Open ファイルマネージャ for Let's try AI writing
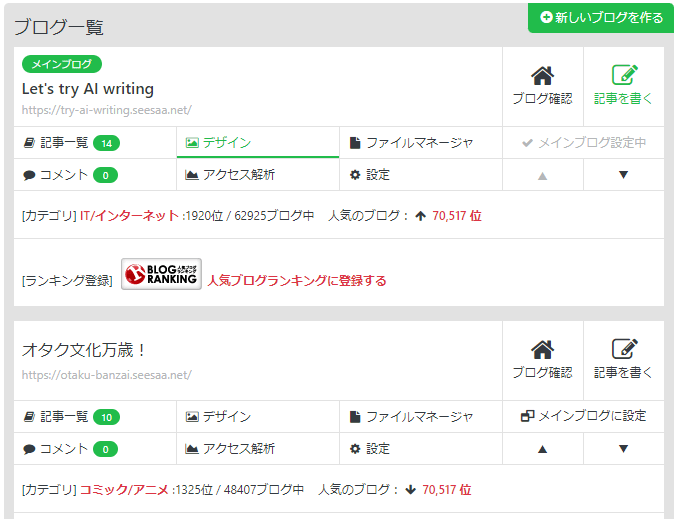Screen dimensions: 677x519 pyautogui.click(x=411, y=143)
